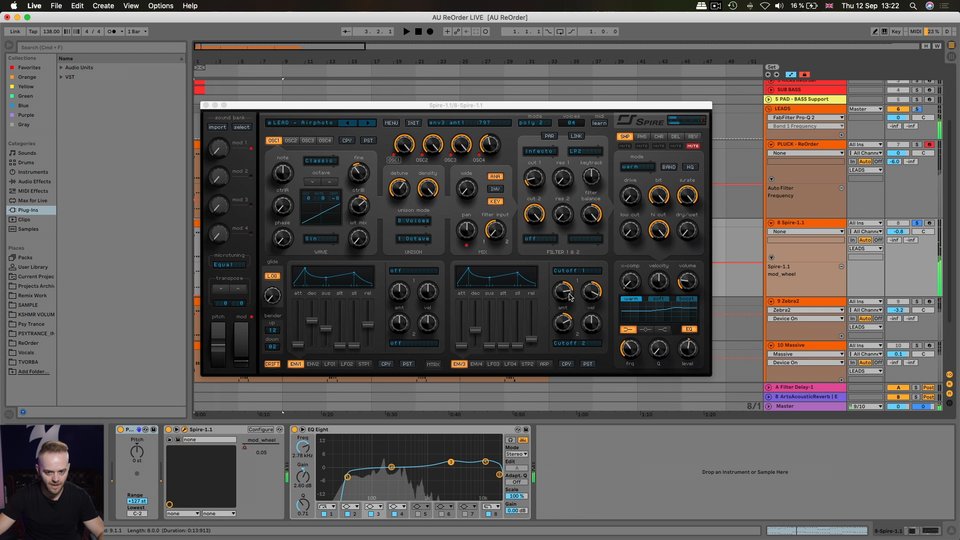Click the Spire cut 1 filter knob
The width and height of the screenshot is (960, 540).
point(534,178)
